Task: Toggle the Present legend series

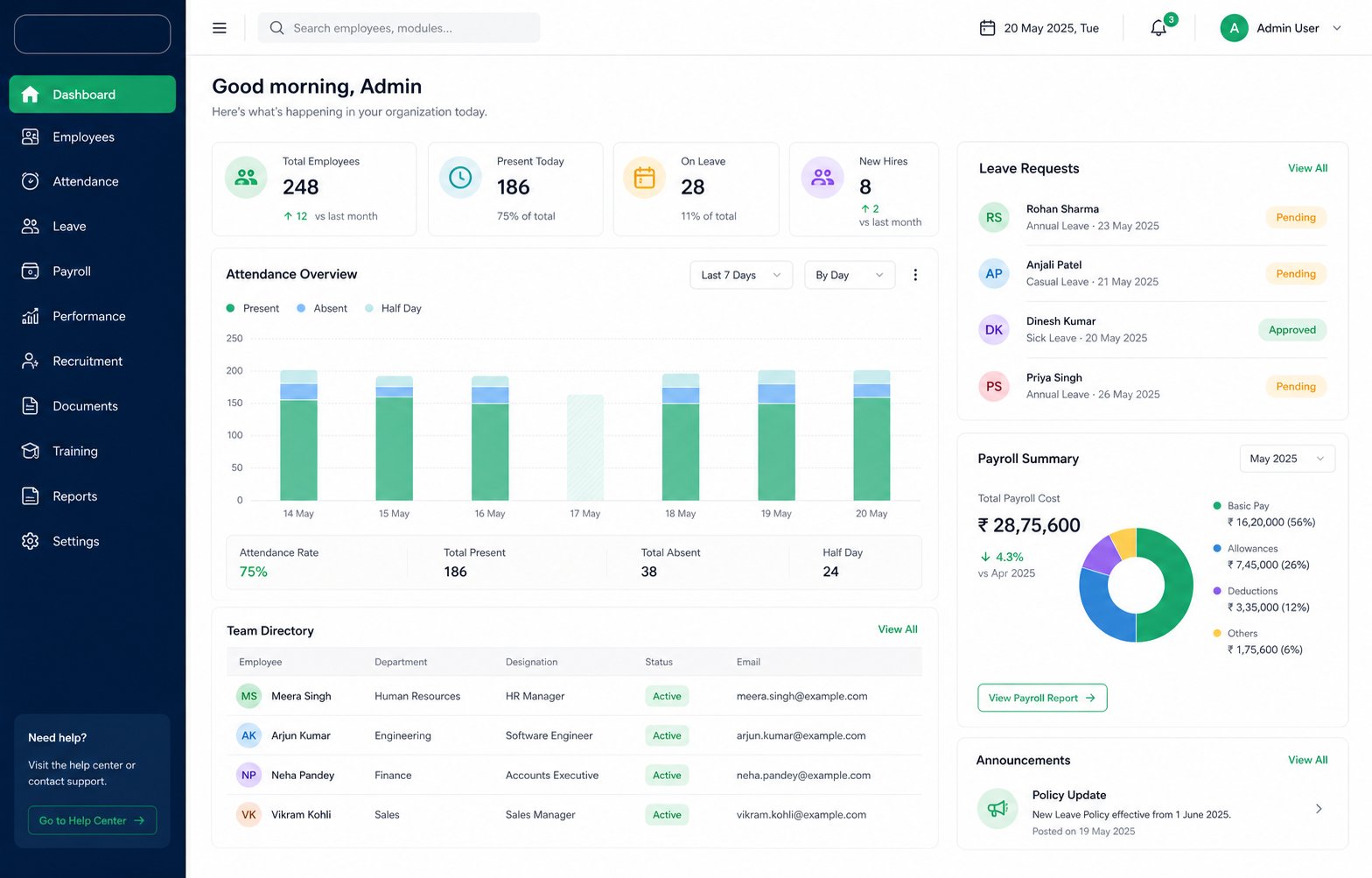Action: [253, 308]
